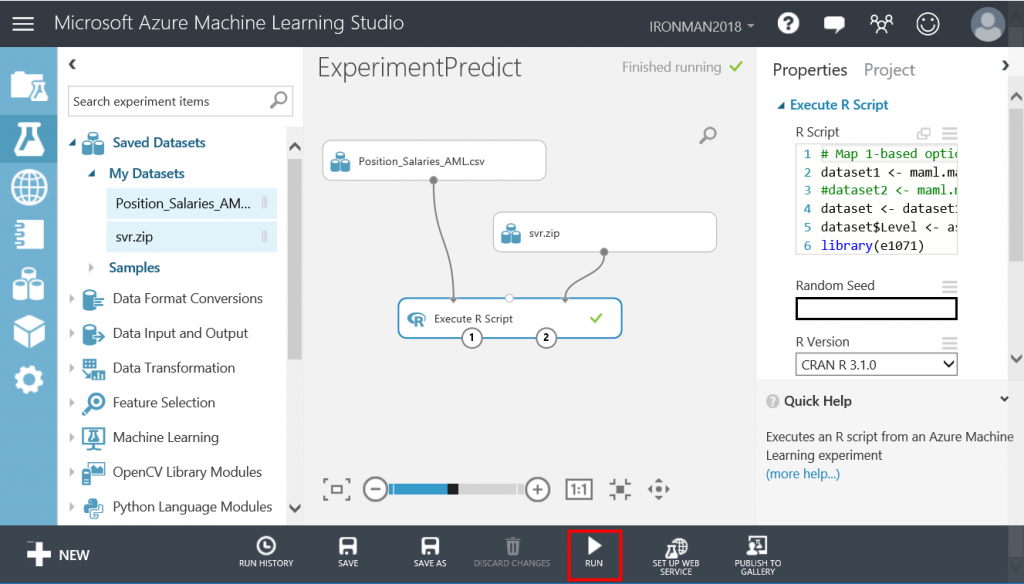1024x584 pixels.
Task: Select the Execute R Script module on canvas
Action: click(509, 318)
